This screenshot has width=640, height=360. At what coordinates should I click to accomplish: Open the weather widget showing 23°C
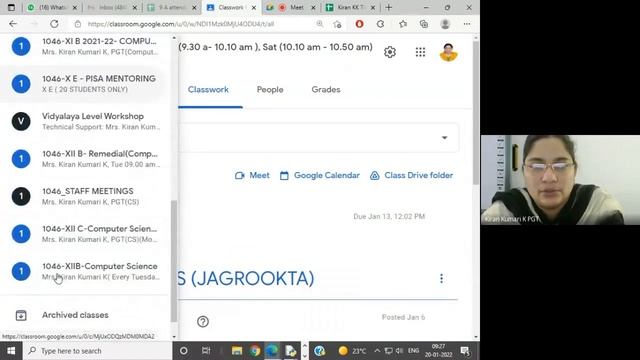[352, 351]
